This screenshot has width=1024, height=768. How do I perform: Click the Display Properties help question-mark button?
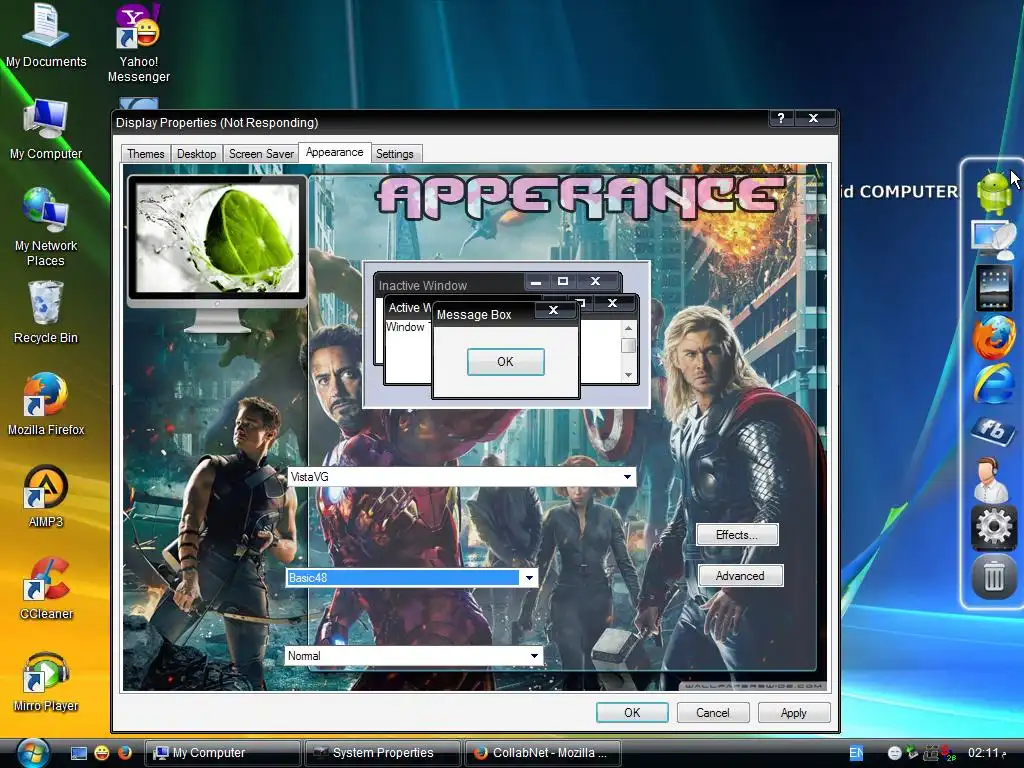coord(781,118)
